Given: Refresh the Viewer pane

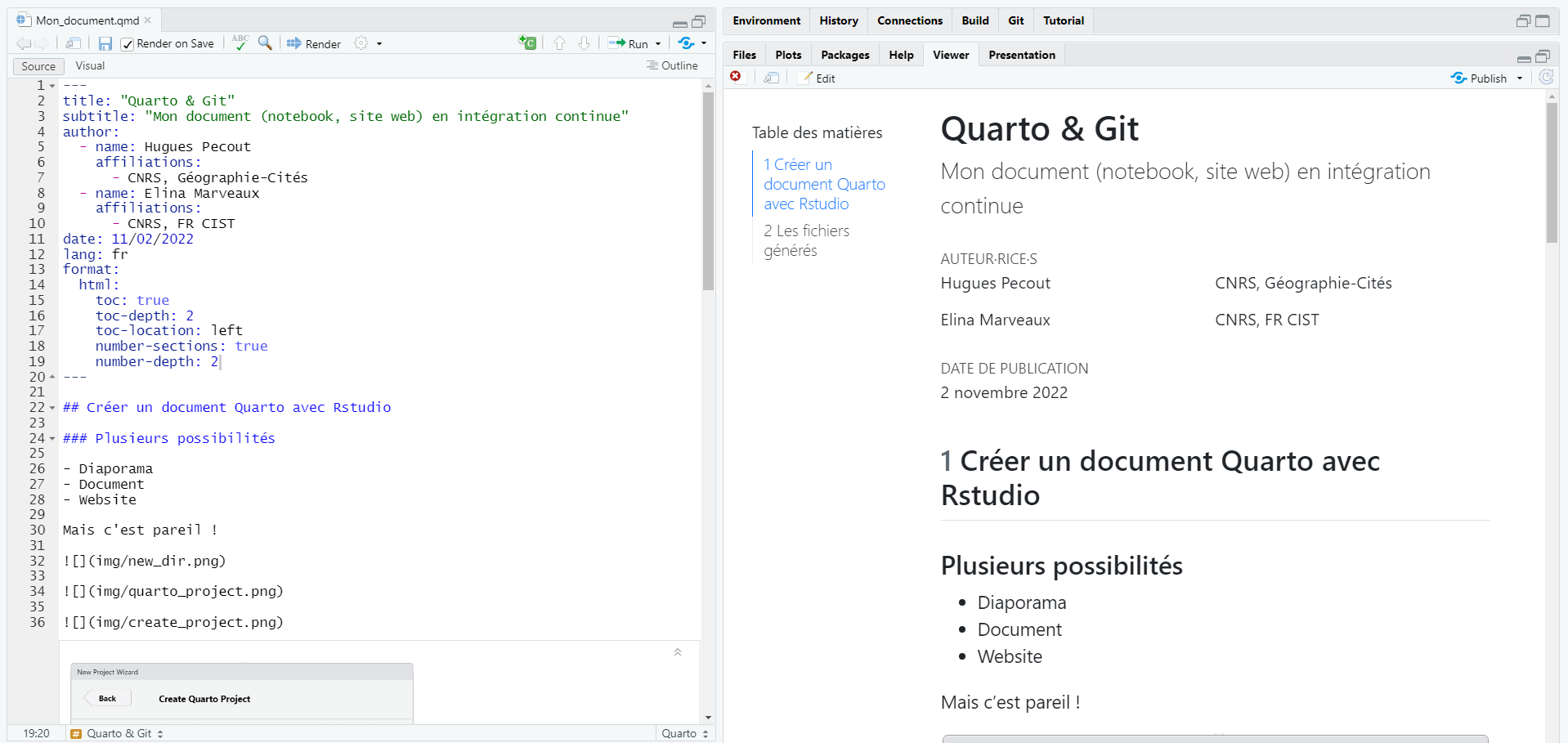Looking at the screenshot, I should coord(1546,78).
